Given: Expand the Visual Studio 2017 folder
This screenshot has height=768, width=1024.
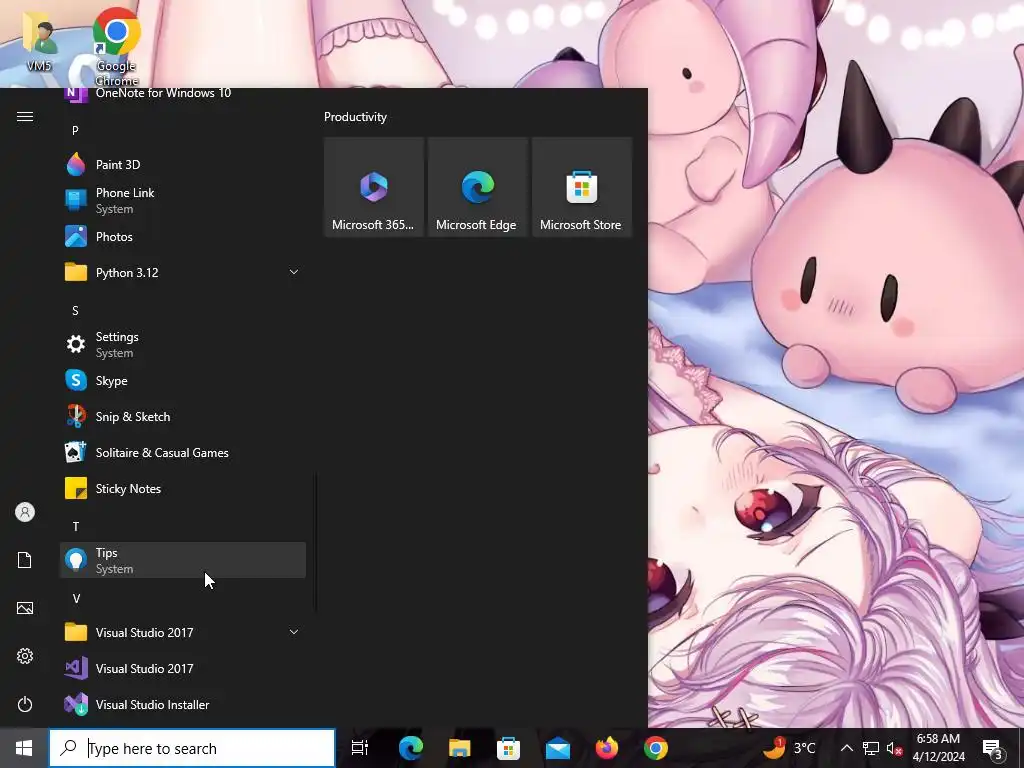Looking at the screenshot, I should [183, 632].
